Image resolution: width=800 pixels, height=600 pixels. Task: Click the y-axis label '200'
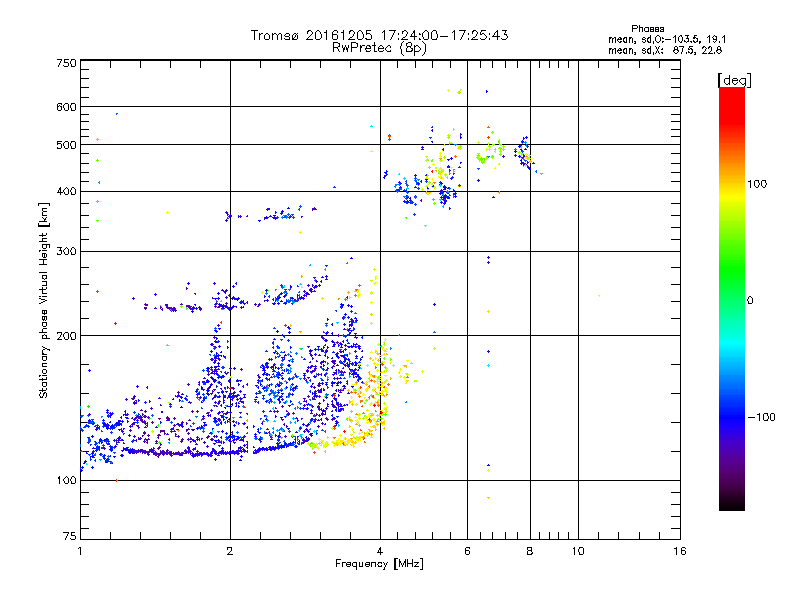(67, 336)
